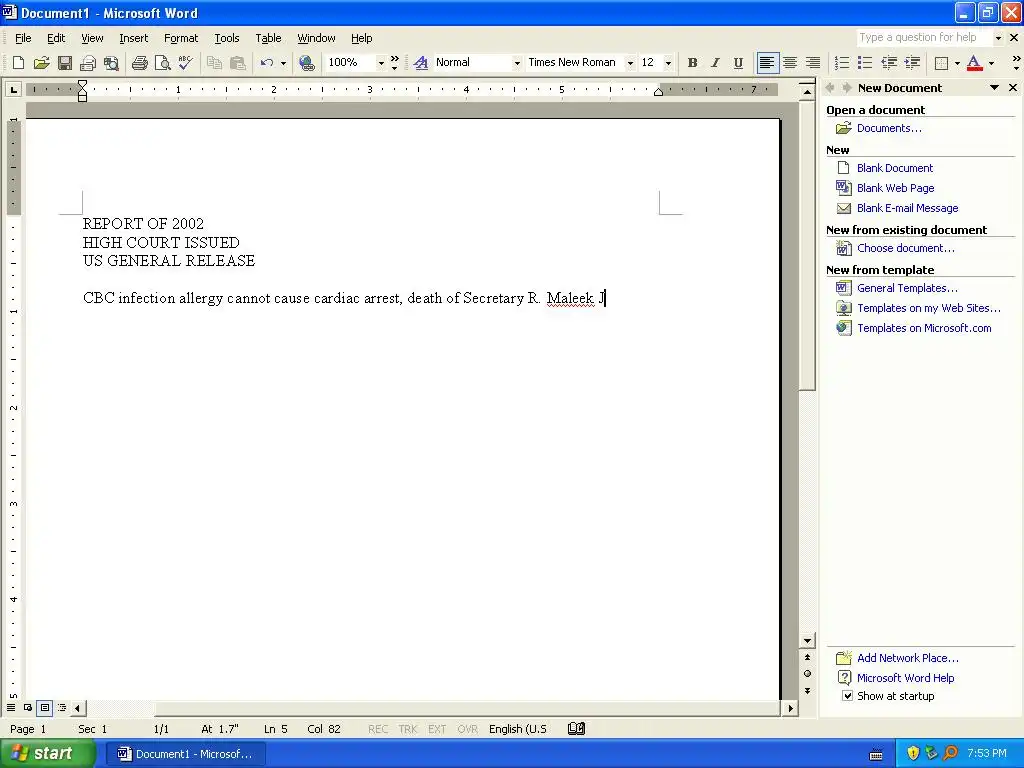Expand the Standard toolbar options chevron

(x=394, y=63)
